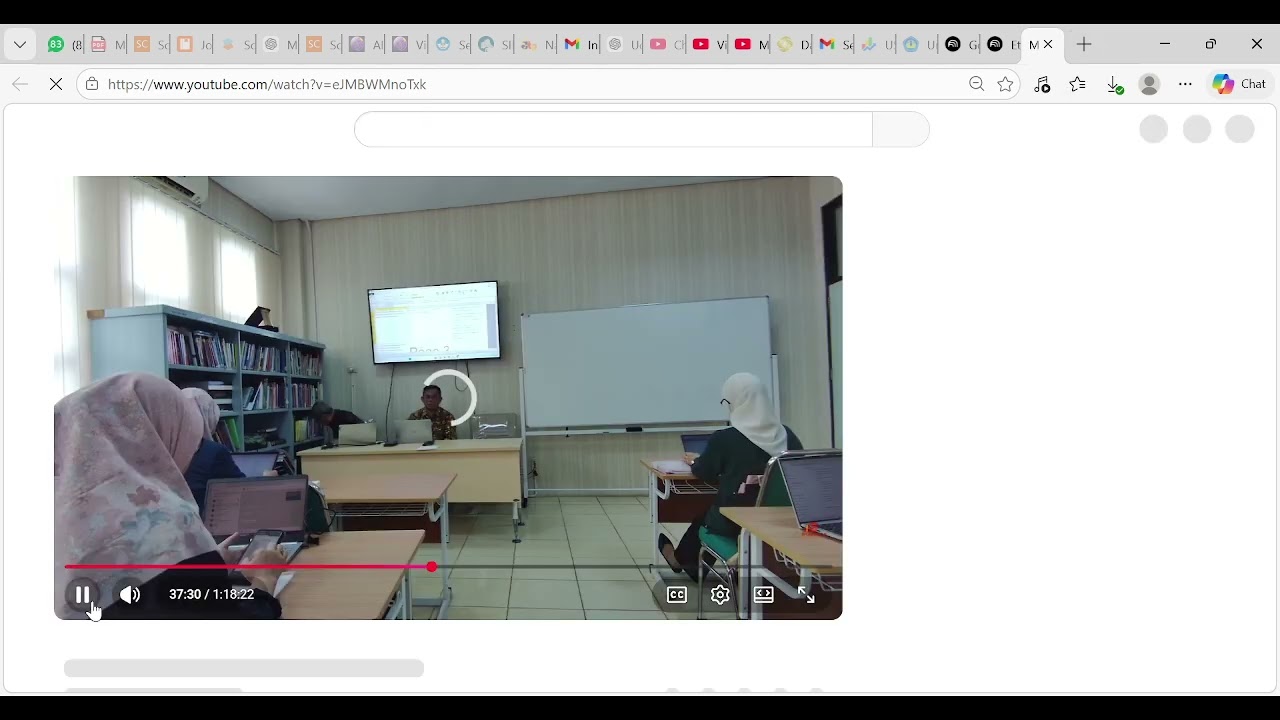Enter fullscreen mode in the video player
The width and height of the screenshot is (1280, 720).
coord(807,595)
